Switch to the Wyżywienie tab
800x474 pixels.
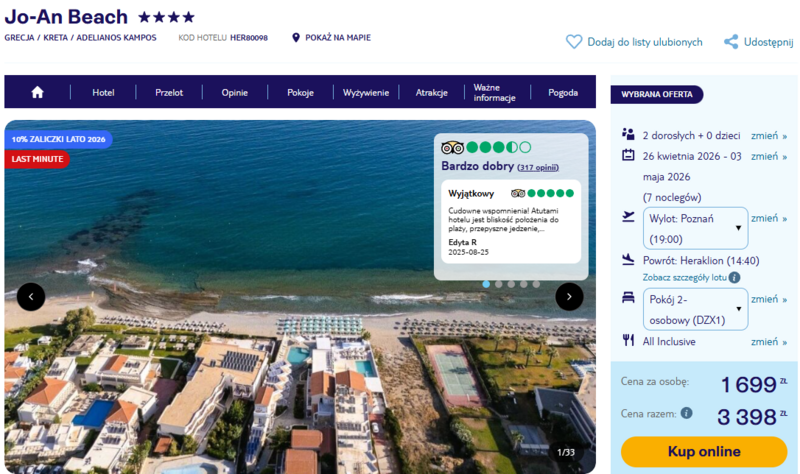point(366,92)
